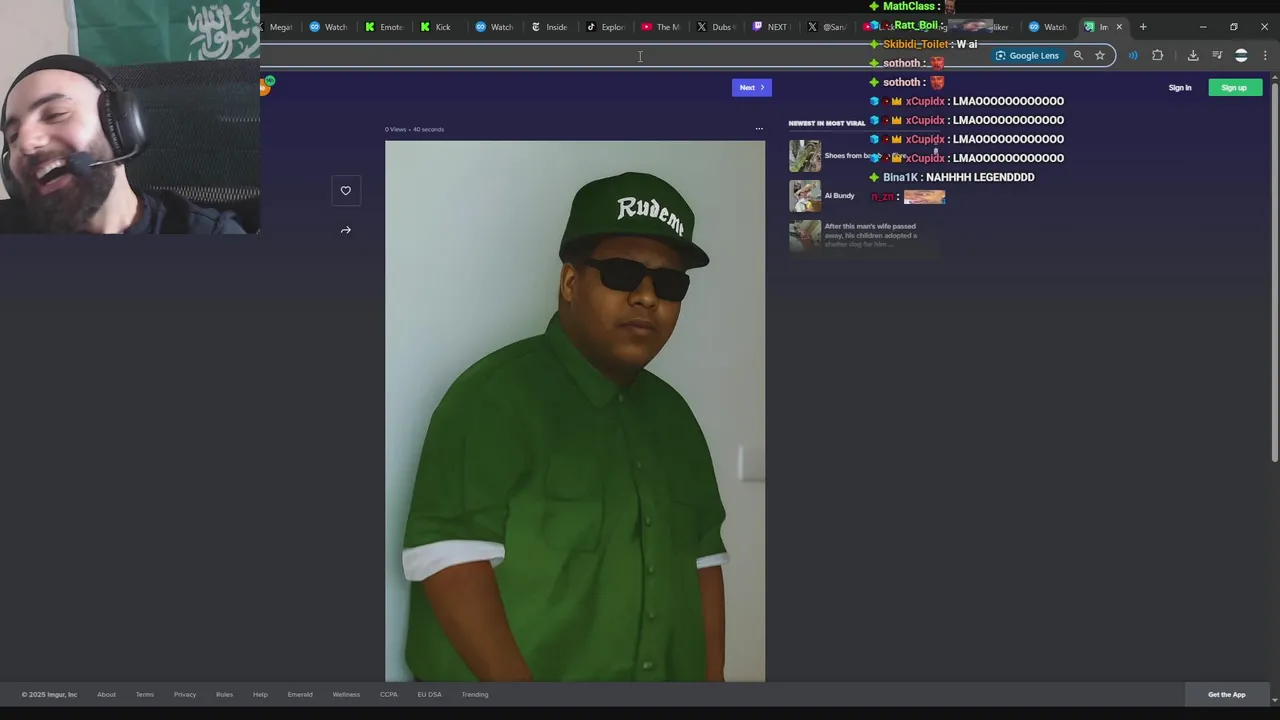Image resolution: width=1280 pixels, height=720 pixels.
Task: Click the Wellness footer link
Action: coord(346,695)
